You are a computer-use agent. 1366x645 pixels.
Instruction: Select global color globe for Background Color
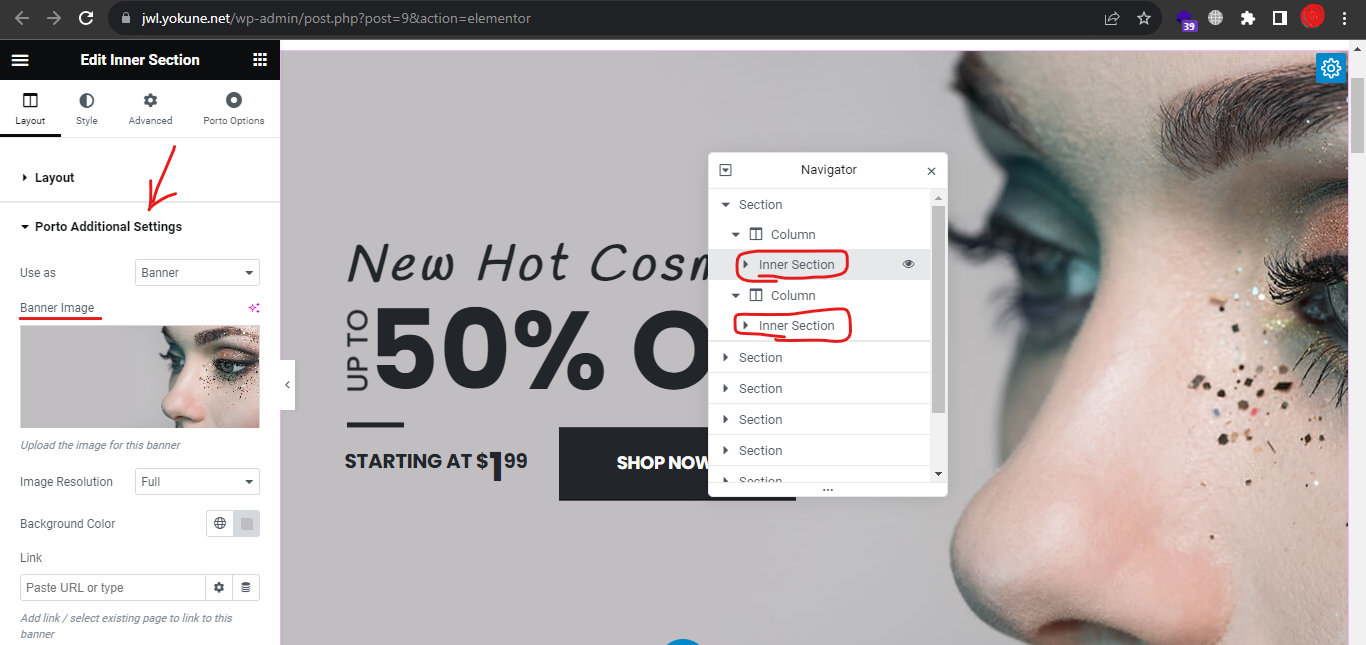click(220, 523)
